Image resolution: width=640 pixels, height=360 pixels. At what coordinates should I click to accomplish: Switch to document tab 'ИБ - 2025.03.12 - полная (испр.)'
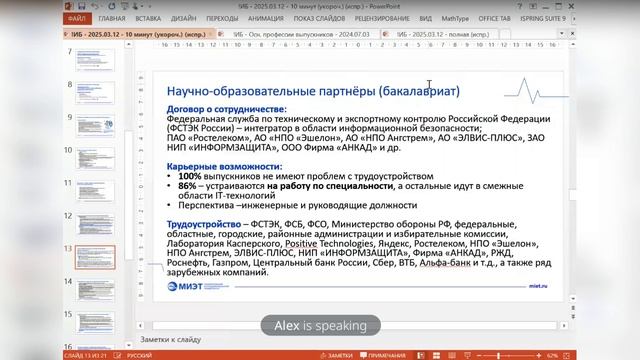(440, 34)
